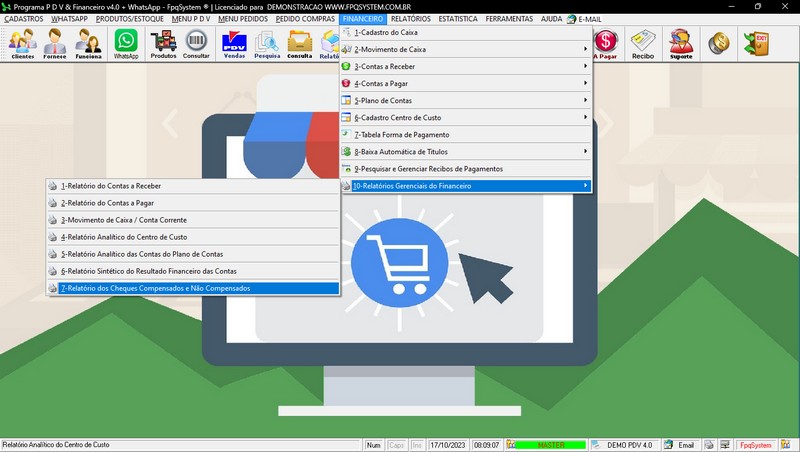The height and width of the screenshot is (452, 800).
Task: Select 3-Movimento de Caixa / Conta Corrente
Action: (193, 220)
